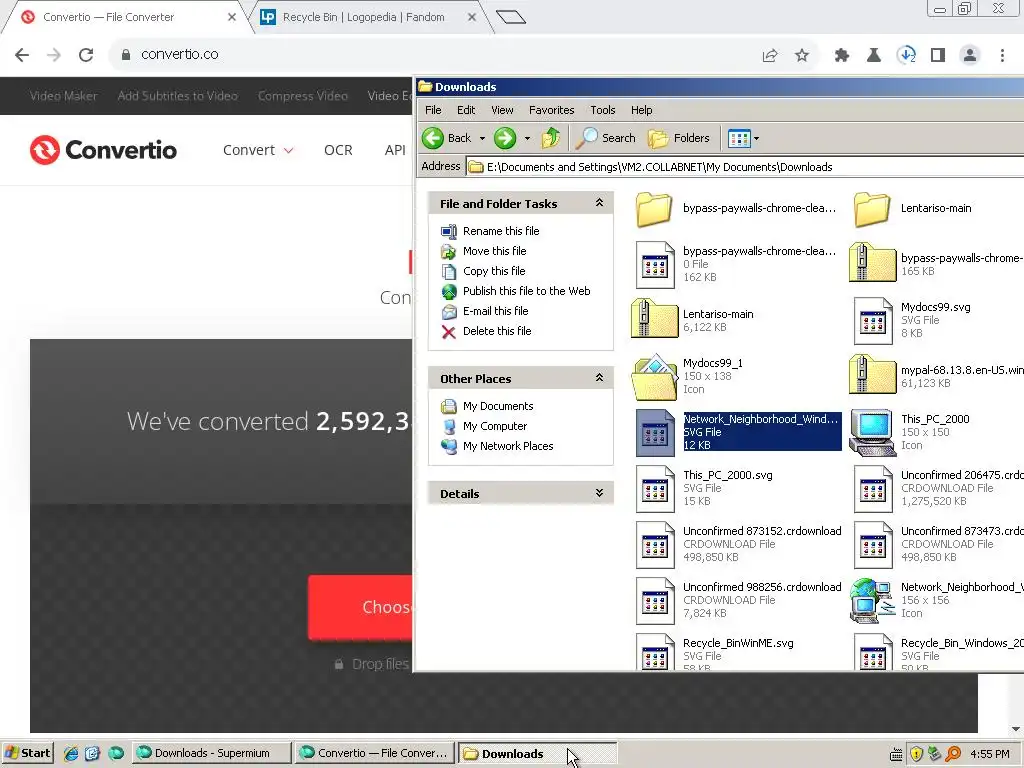This screenshot has height=768, width=1024.
Task: Open the browser profile avatar
Action: [x=970, y=55]
